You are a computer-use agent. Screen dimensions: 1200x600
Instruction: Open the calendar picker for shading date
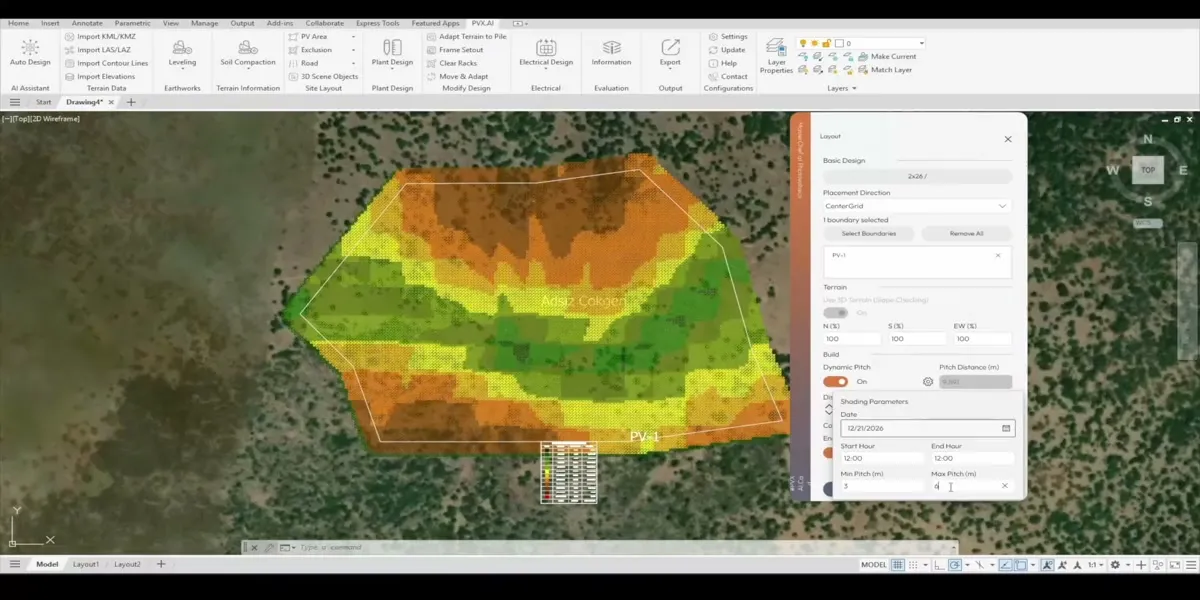[x=1006, y=428]
